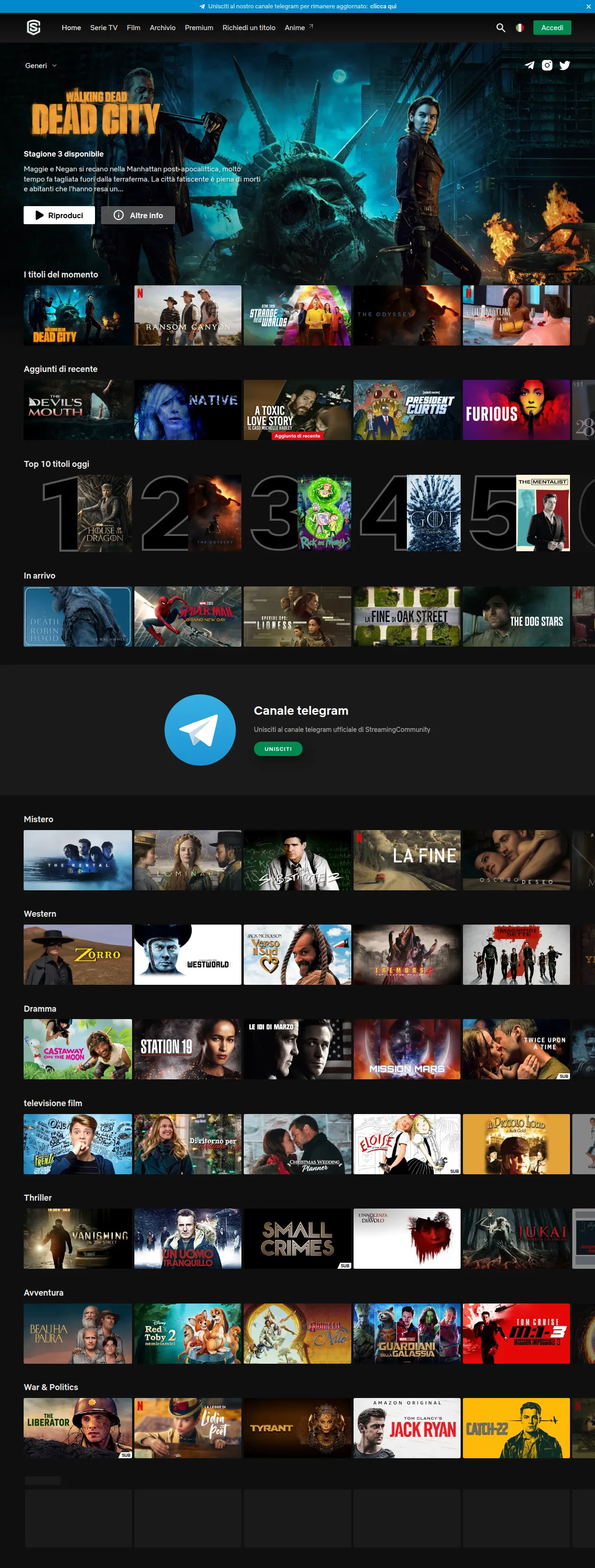The height and width of the screenshot is (1568, 595).
Task: Open Guardiani della Galassia thumbnail
Action: 407,1333
